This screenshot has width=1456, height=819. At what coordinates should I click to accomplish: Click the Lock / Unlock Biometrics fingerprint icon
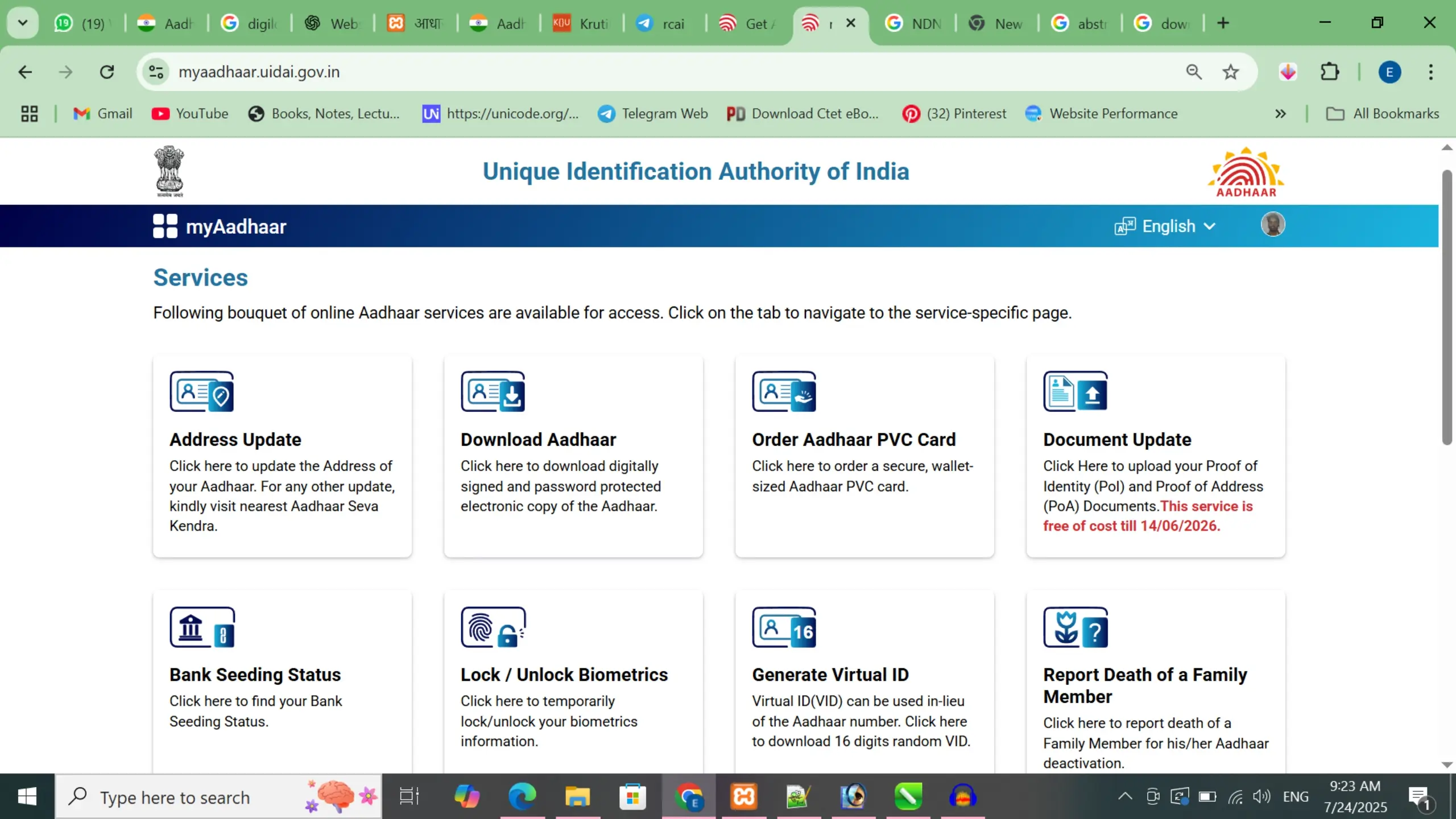tap(493, 627)
